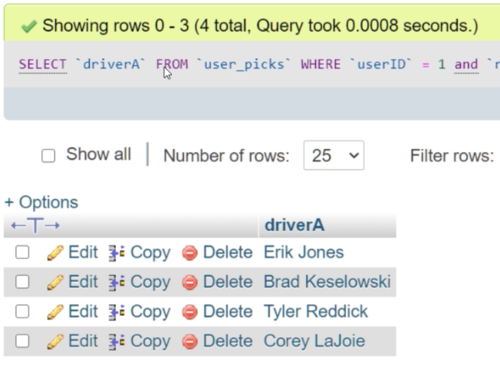This screenshot has width=500, height=365.
Task: Click the Brad Keselowski cell
Action: pyautogui.click(x=327, y=282)
